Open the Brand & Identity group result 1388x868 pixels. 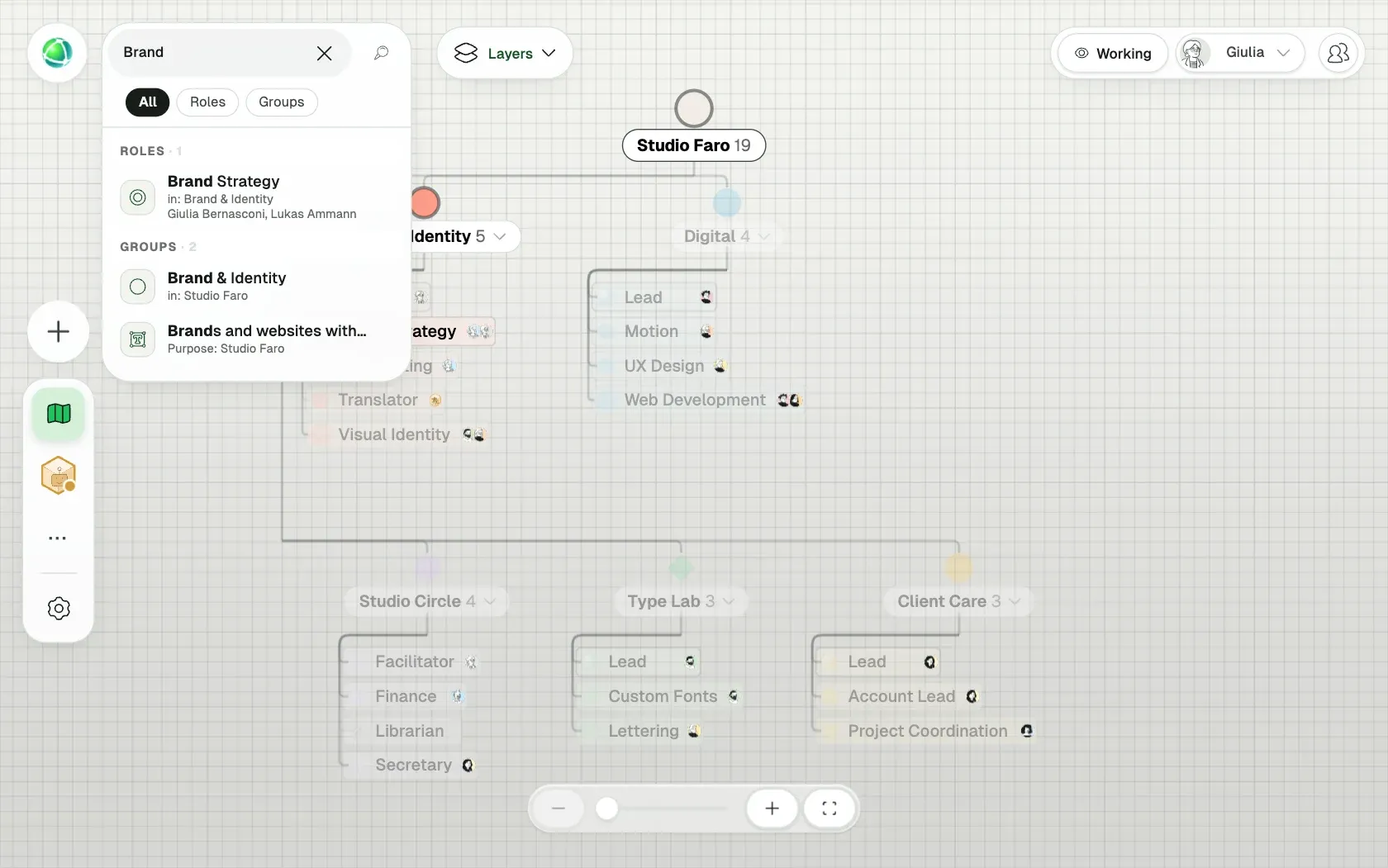(257, 287)
